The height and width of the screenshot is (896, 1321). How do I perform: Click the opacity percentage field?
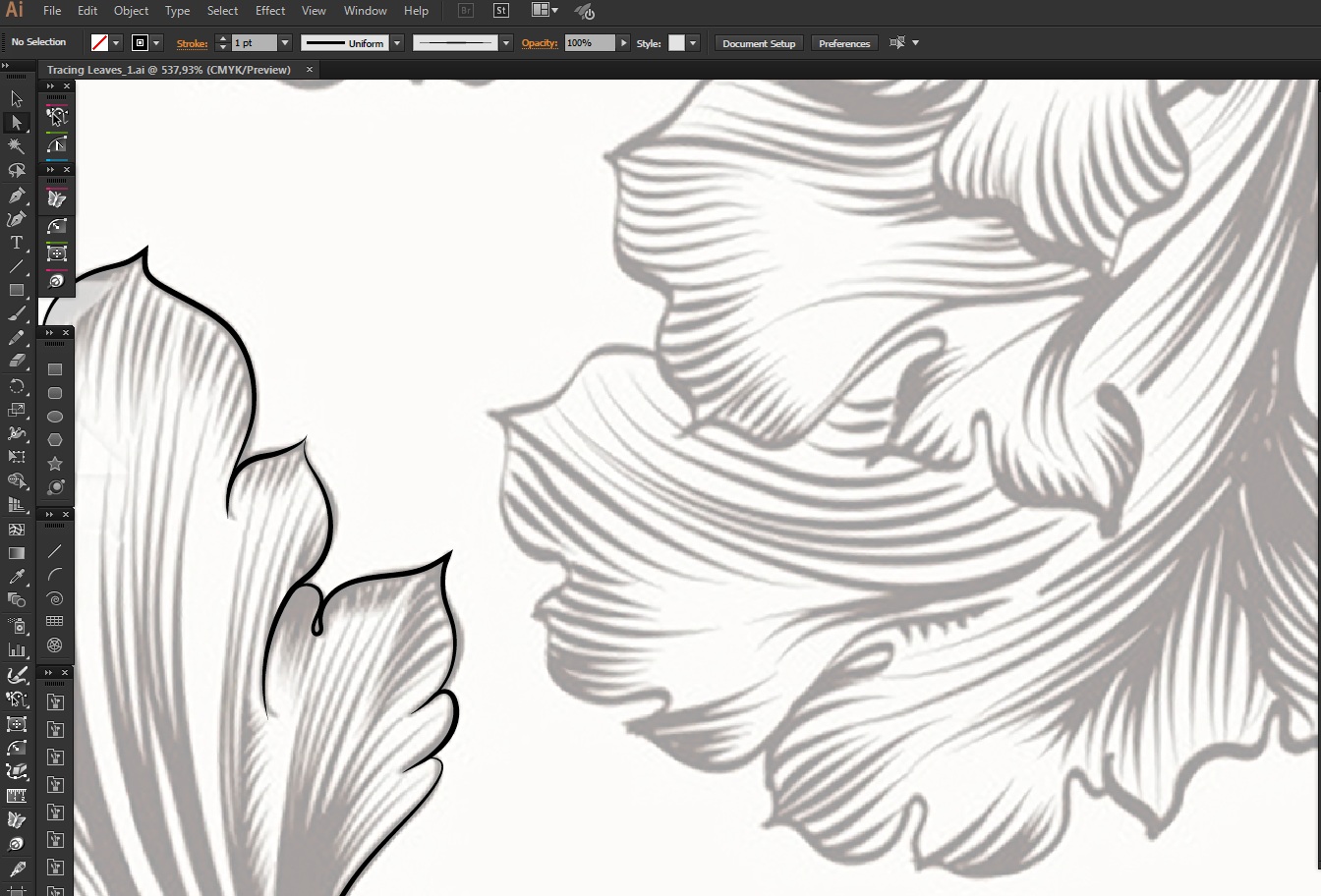[590, 43]
